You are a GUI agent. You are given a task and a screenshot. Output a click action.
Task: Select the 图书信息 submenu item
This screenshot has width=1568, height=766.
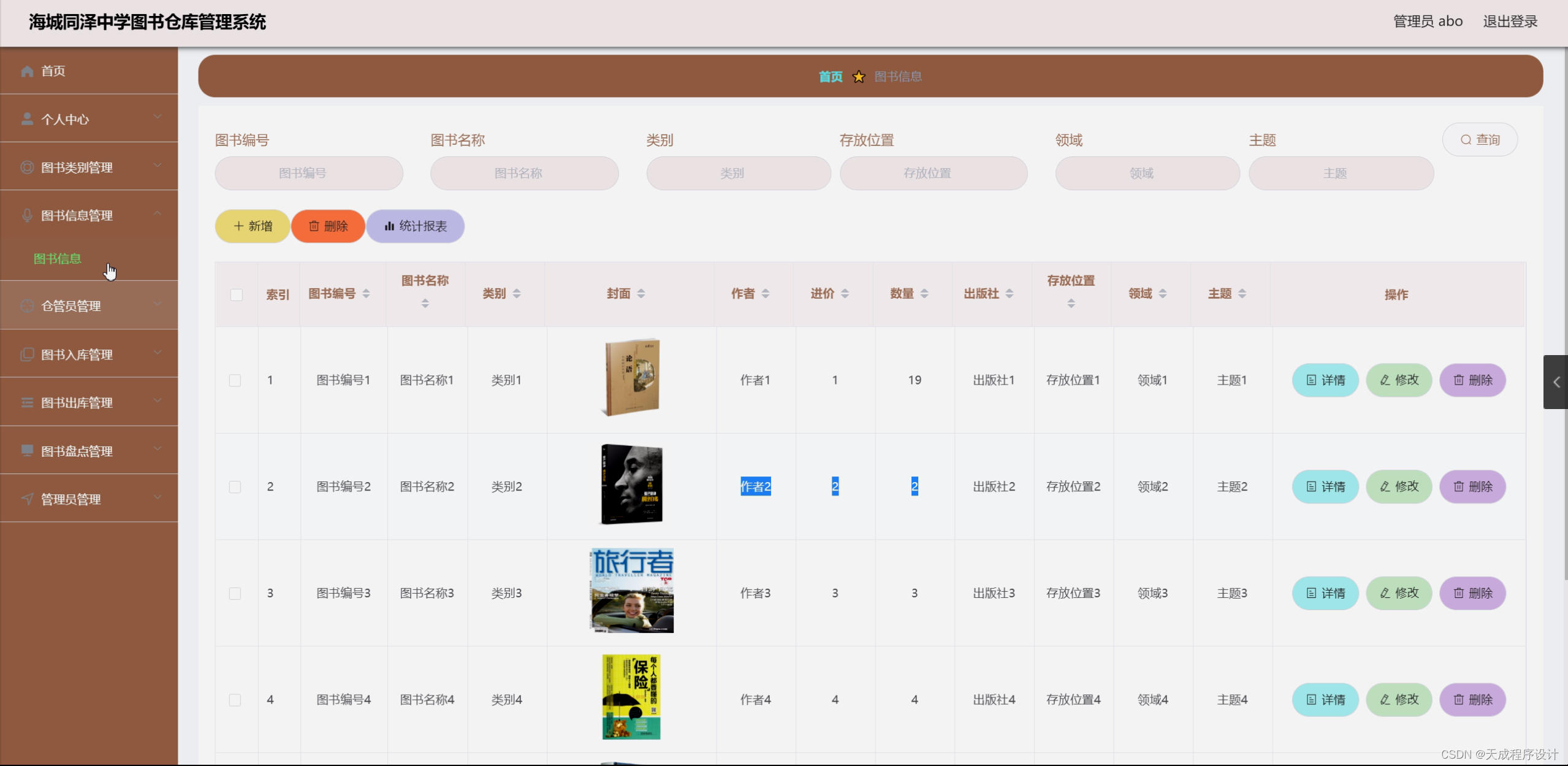[58, 259]
